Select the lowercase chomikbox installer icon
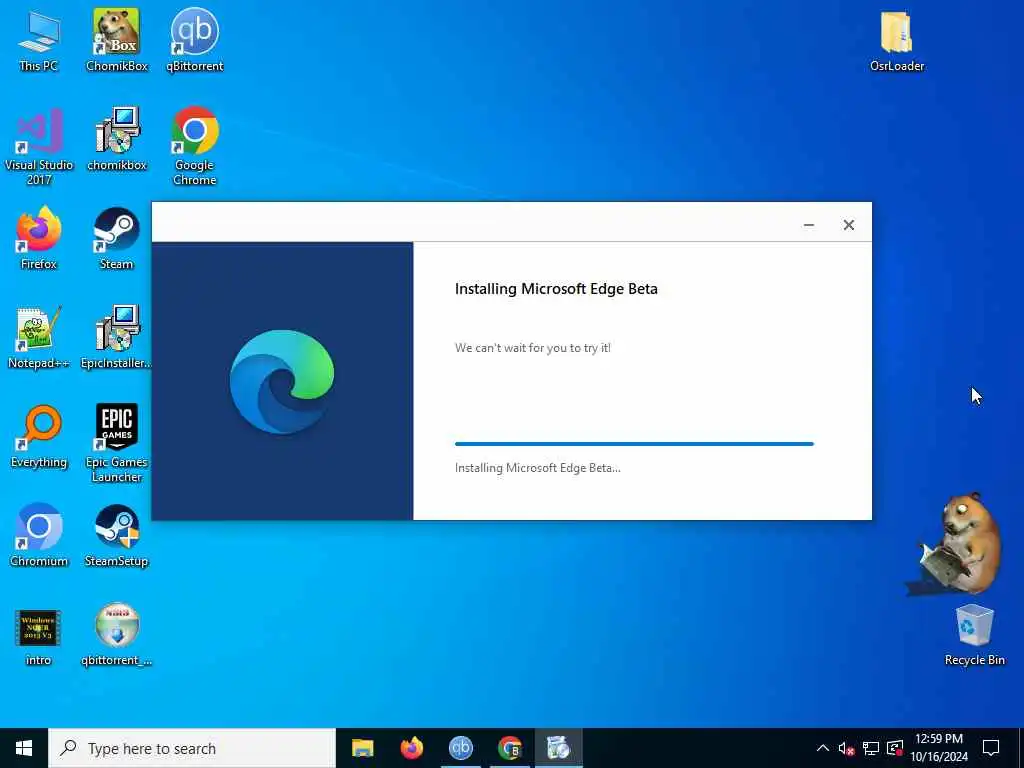 117,139
